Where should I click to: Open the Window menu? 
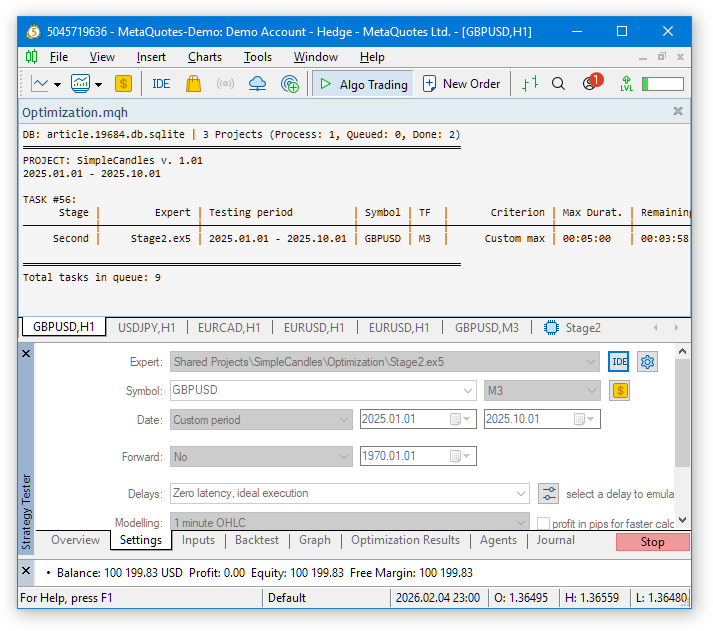coord(316,57)
